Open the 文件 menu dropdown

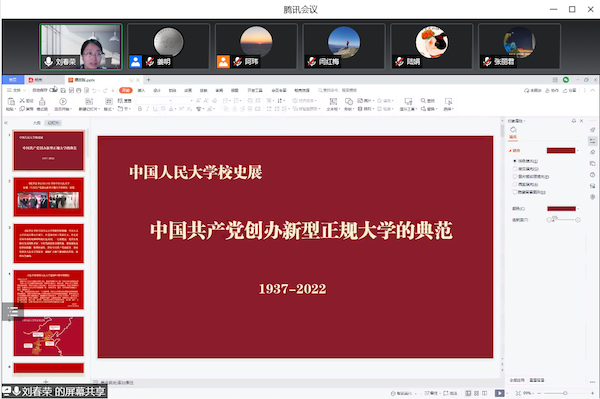(x=16, y=90)
